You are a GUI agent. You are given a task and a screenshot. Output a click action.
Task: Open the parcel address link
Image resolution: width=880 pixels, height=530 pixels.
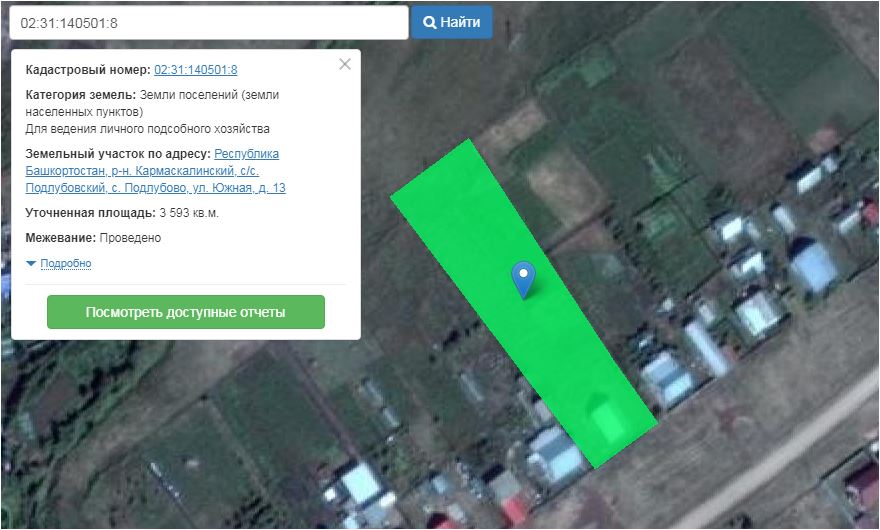155,171
